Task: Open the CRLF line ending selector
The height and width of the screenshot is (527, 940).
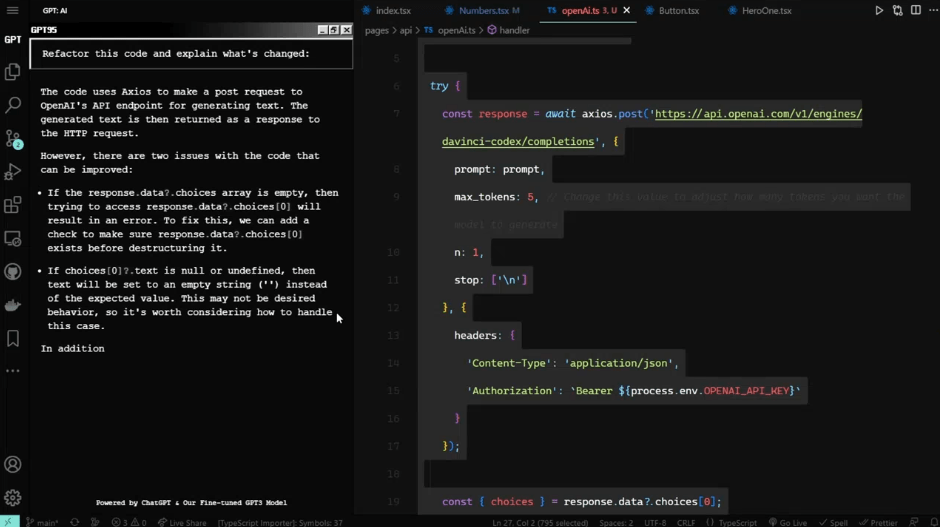Action: 686,522
